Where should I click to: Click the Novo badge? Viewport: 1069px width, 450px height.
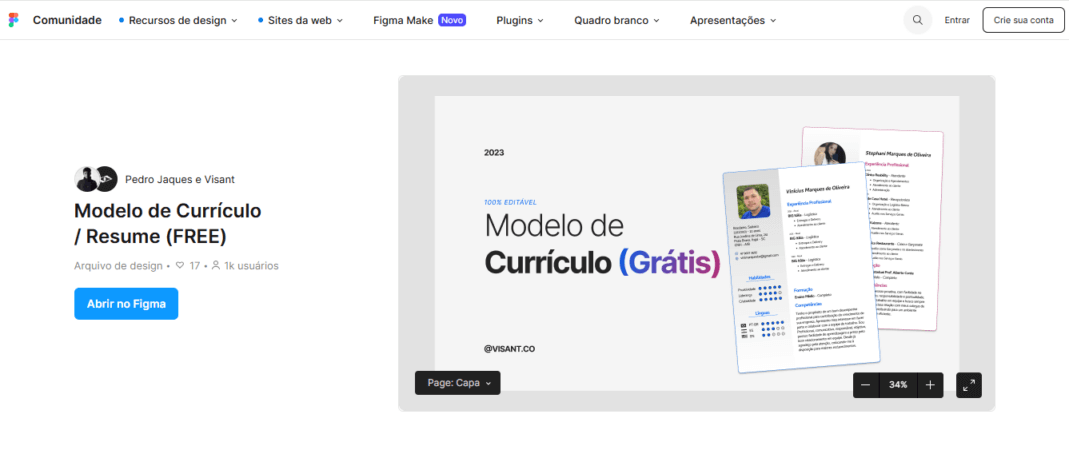(452, 20)
